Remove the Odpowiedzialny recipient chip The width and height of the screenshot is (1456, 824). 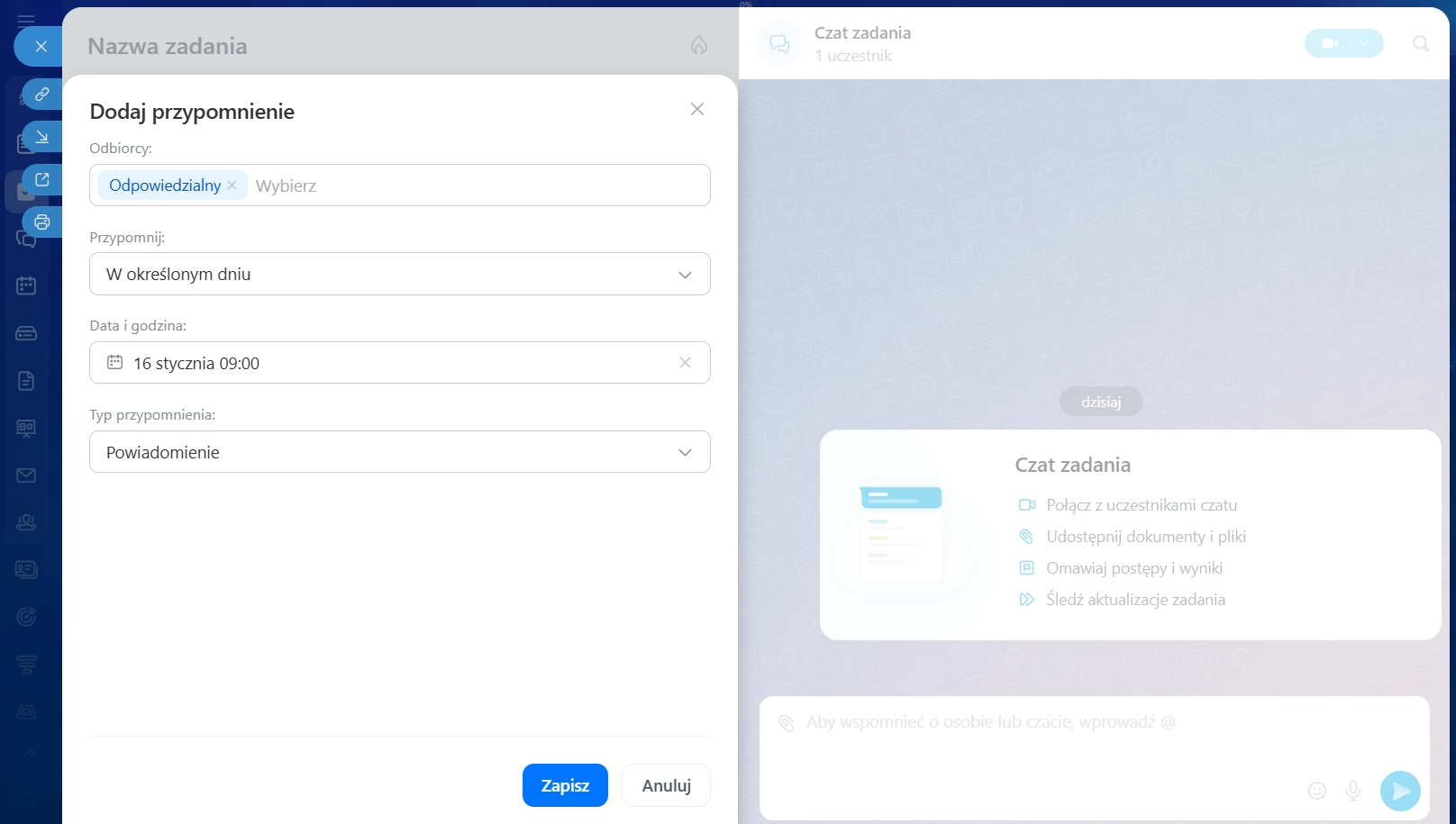232,185
